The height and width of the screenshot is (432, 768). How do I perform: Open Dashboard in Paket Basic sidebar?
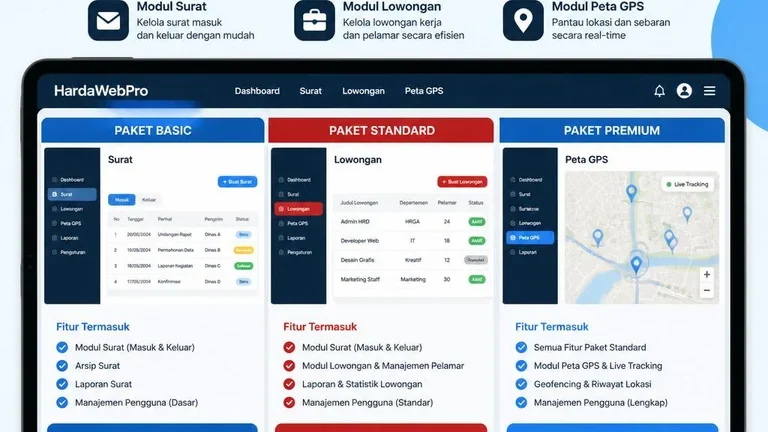(x=72, y=180)
